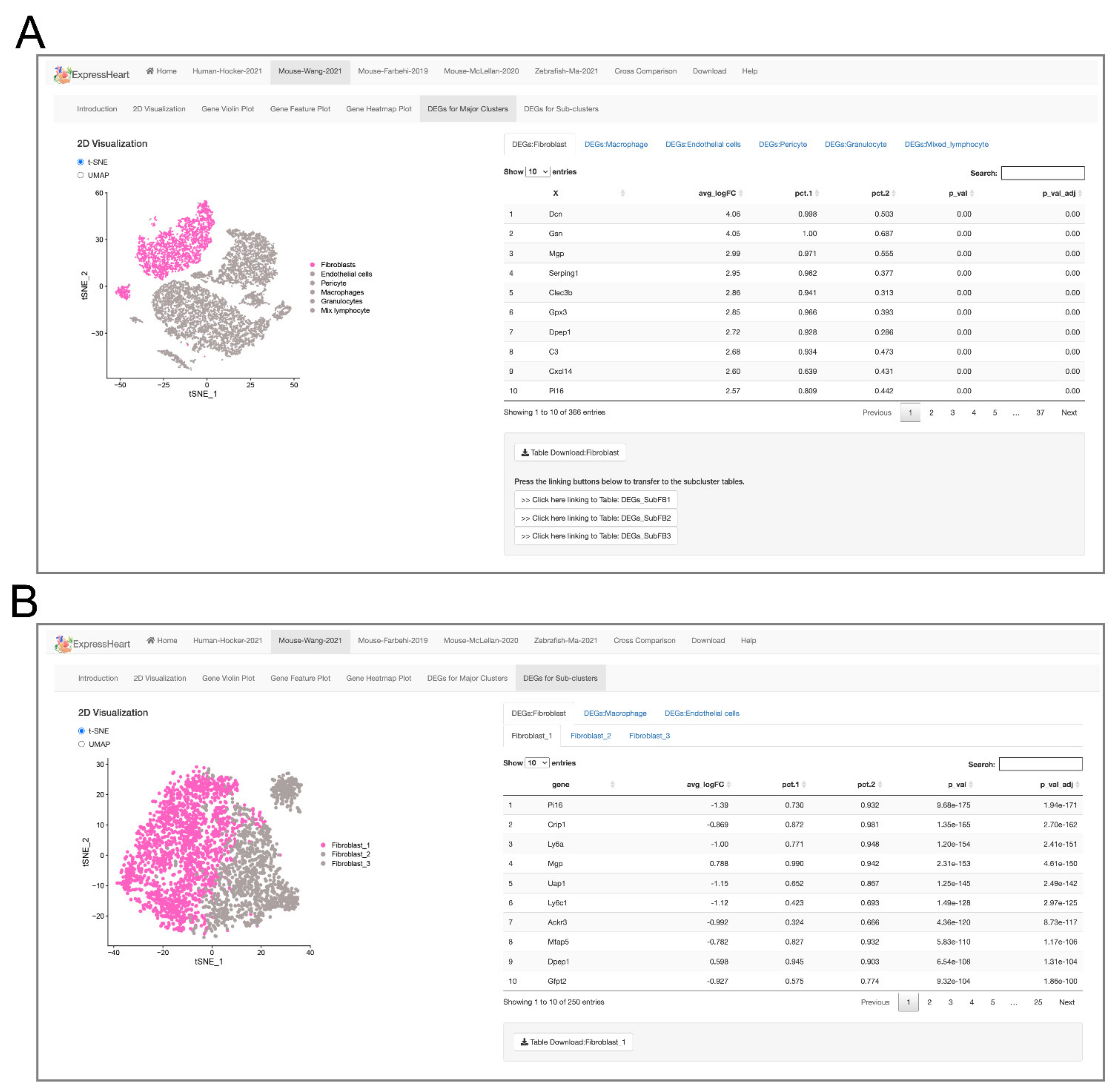Open Show entries dropdown in panel A
Viewport: 1113px width, 1092px height.
pyautogui.click(x=538, y=172)
